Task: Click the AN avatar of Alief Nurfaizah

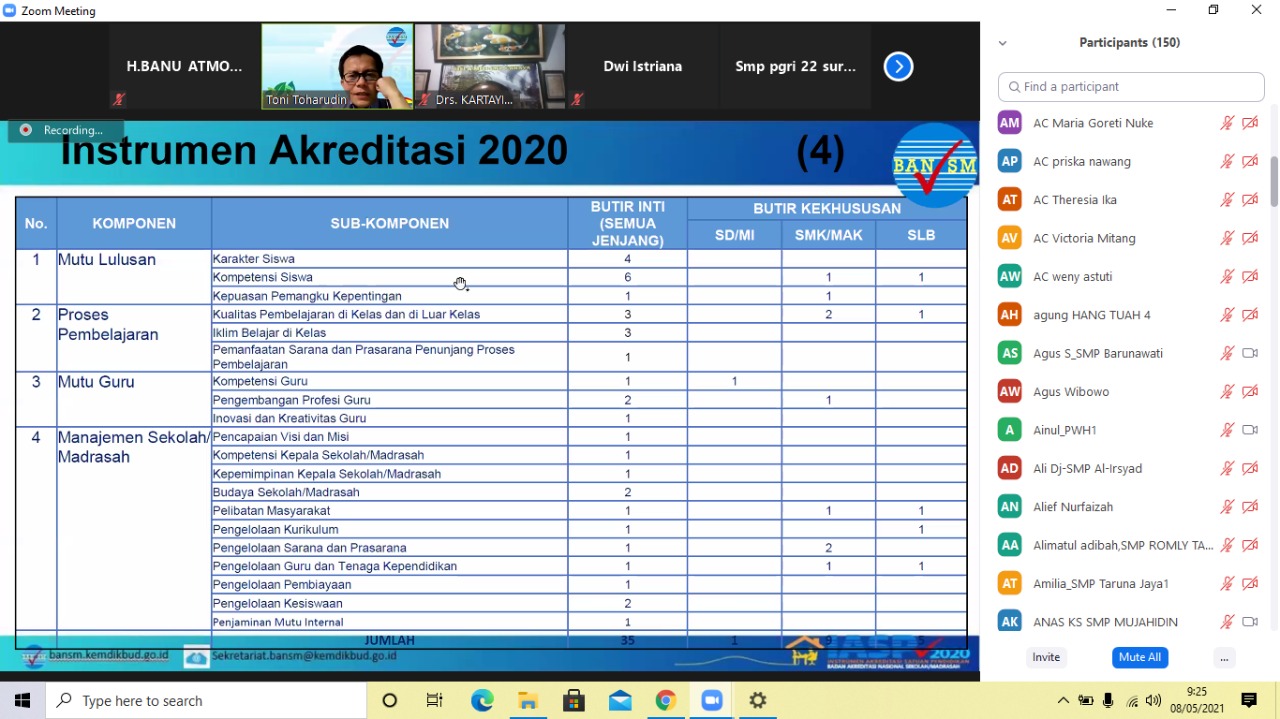Action: click(1010, 507)
